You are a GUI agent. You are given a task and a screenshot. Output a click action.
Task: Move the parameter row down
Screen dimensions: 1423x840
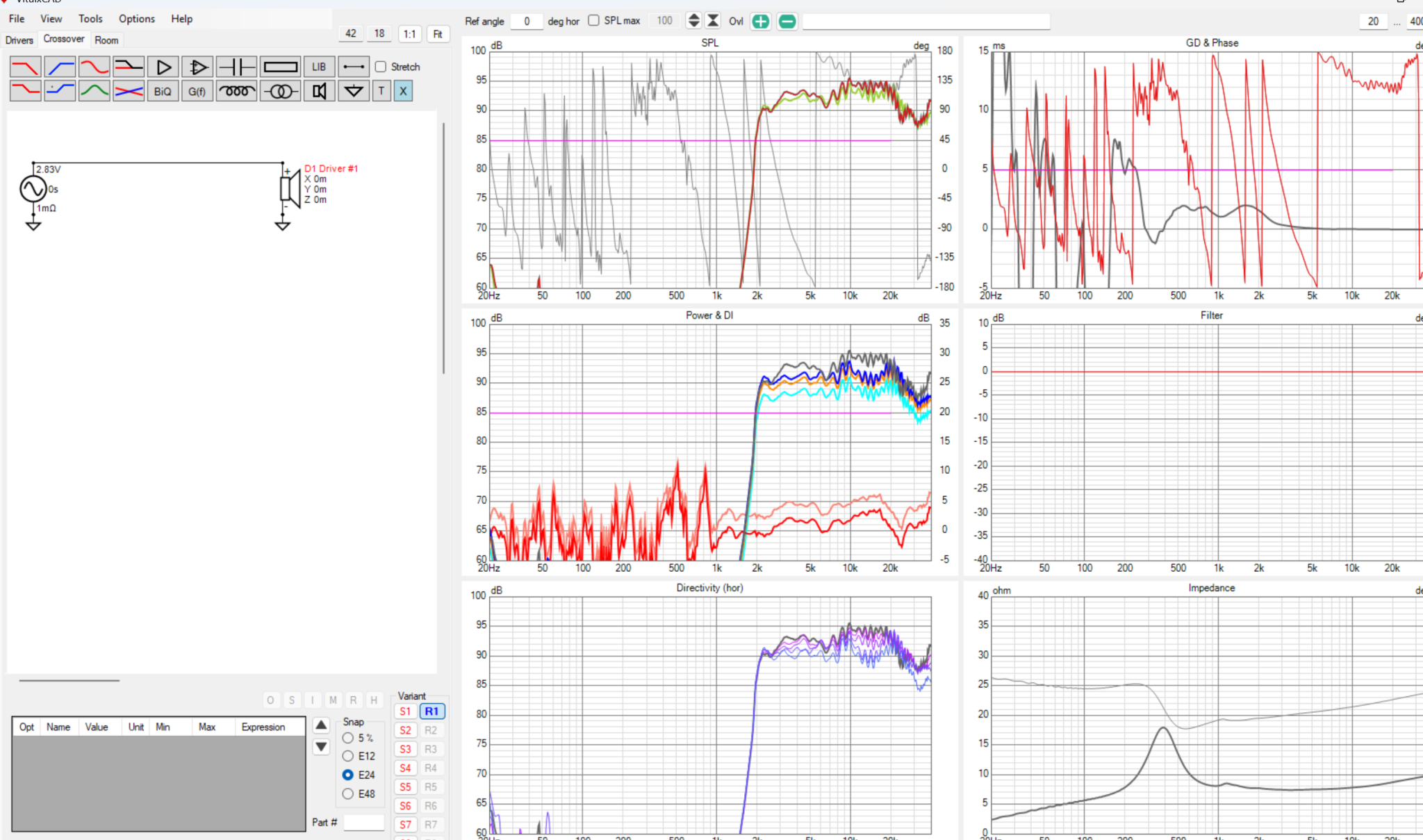point(321,748)
